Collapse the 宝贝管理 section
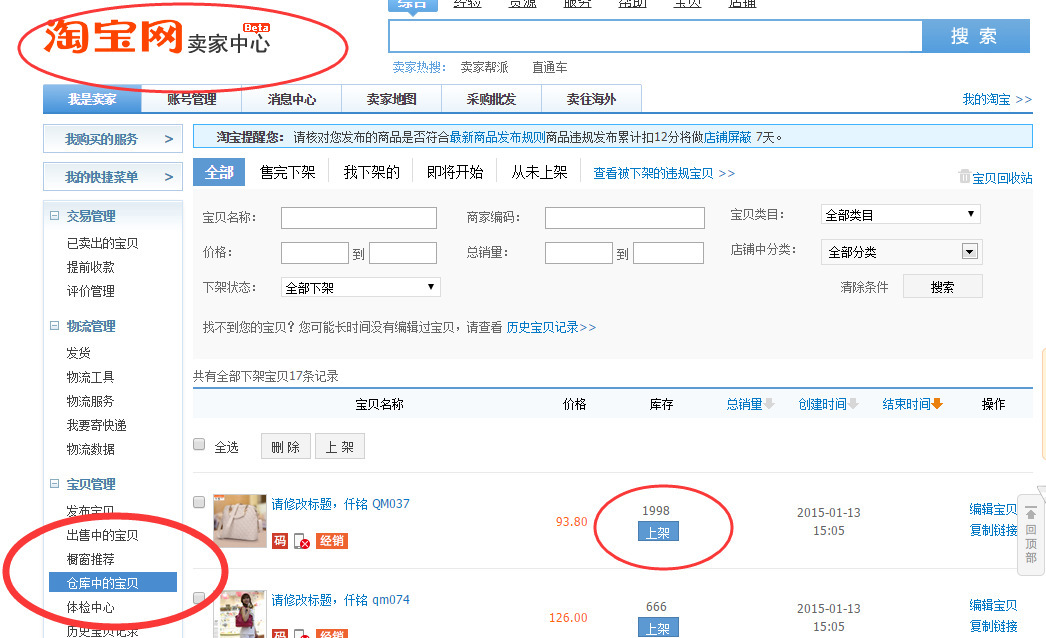This screenshot has width=1046, height=638. (55, 484)
